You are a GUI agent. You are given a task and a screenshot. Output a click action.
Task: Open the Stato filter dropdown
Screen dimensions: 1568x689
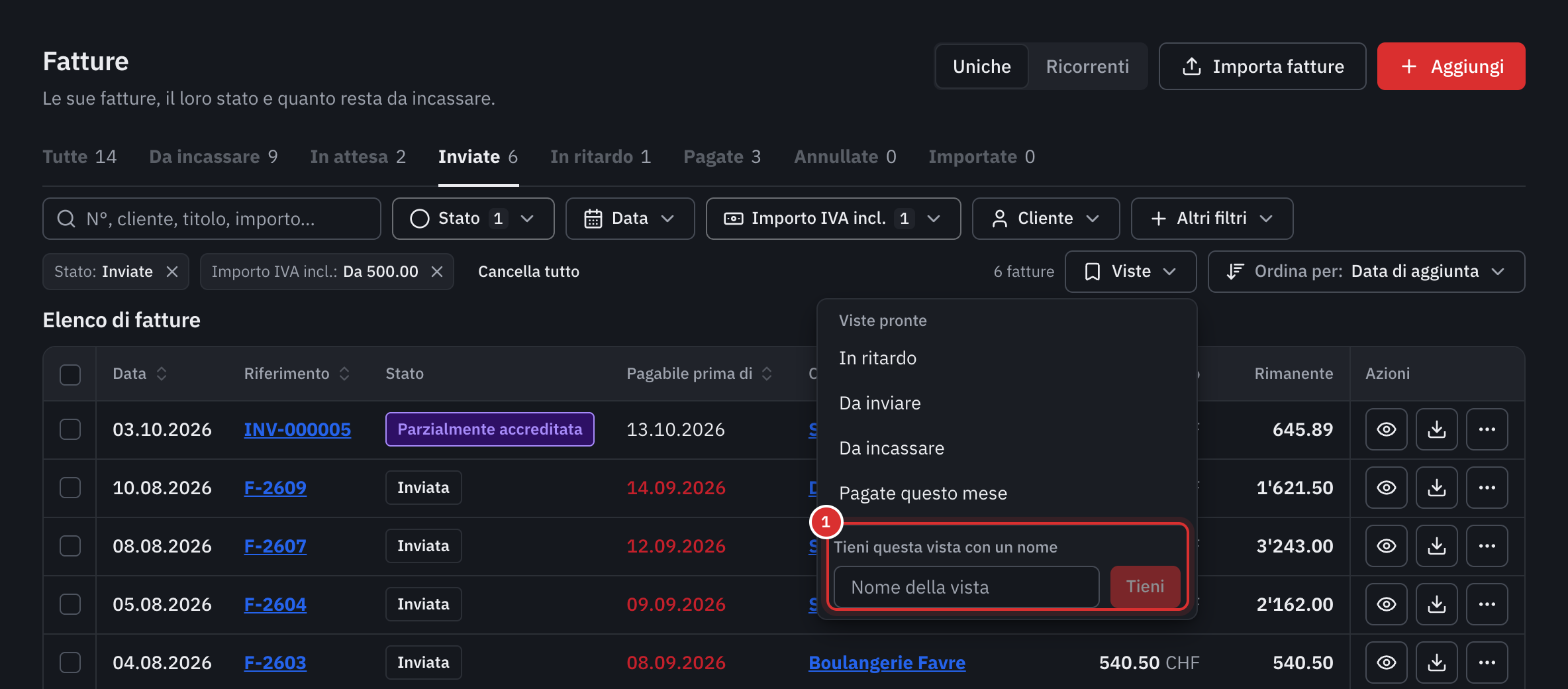point(473,219)
